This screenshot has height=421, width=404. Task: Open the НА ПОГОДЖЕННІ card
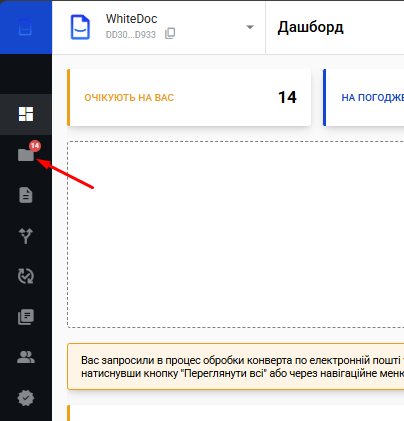[363, 97]
